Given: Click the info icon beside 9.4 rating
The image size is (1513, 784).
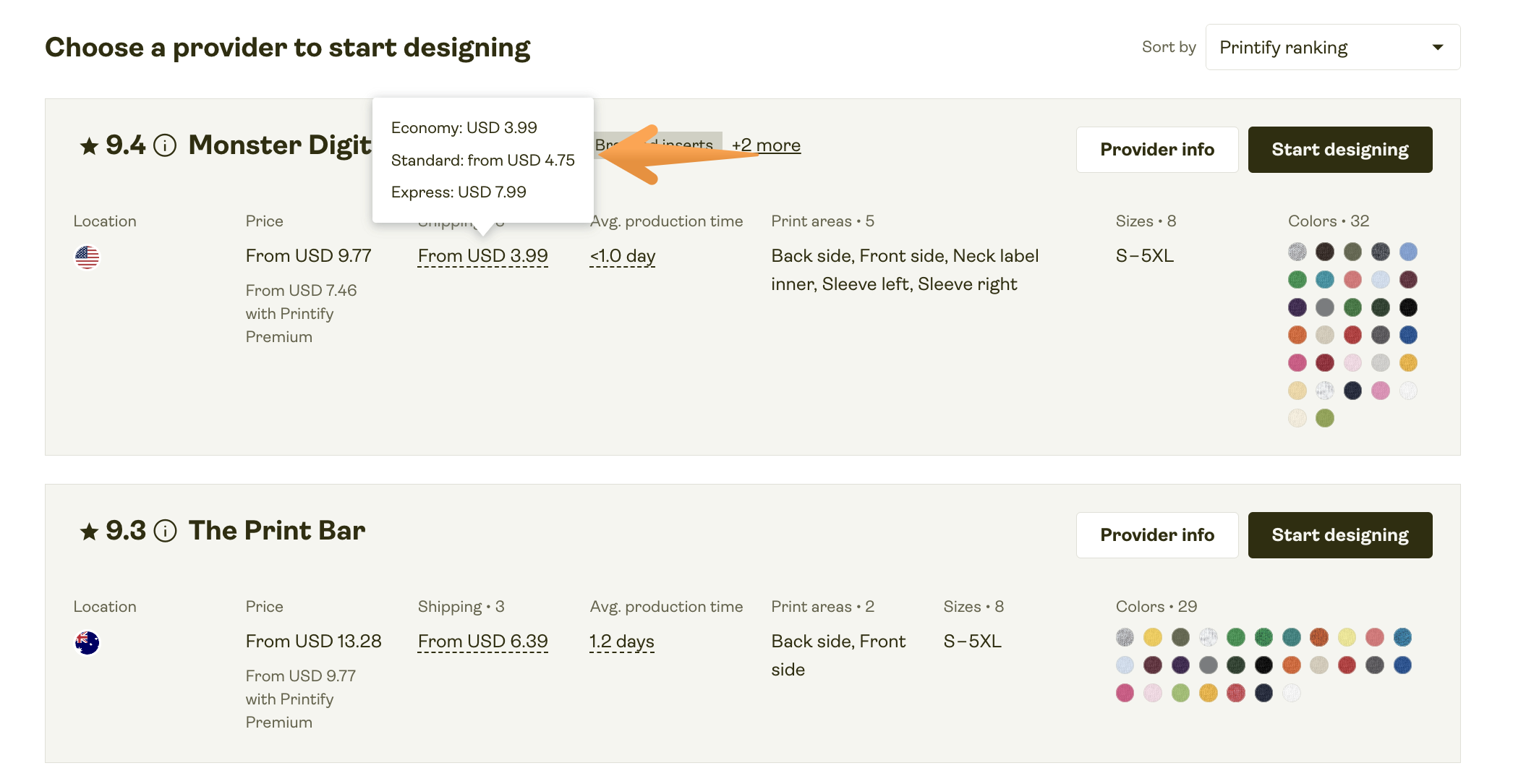Looking at the screenshot, I should [165, 145].
